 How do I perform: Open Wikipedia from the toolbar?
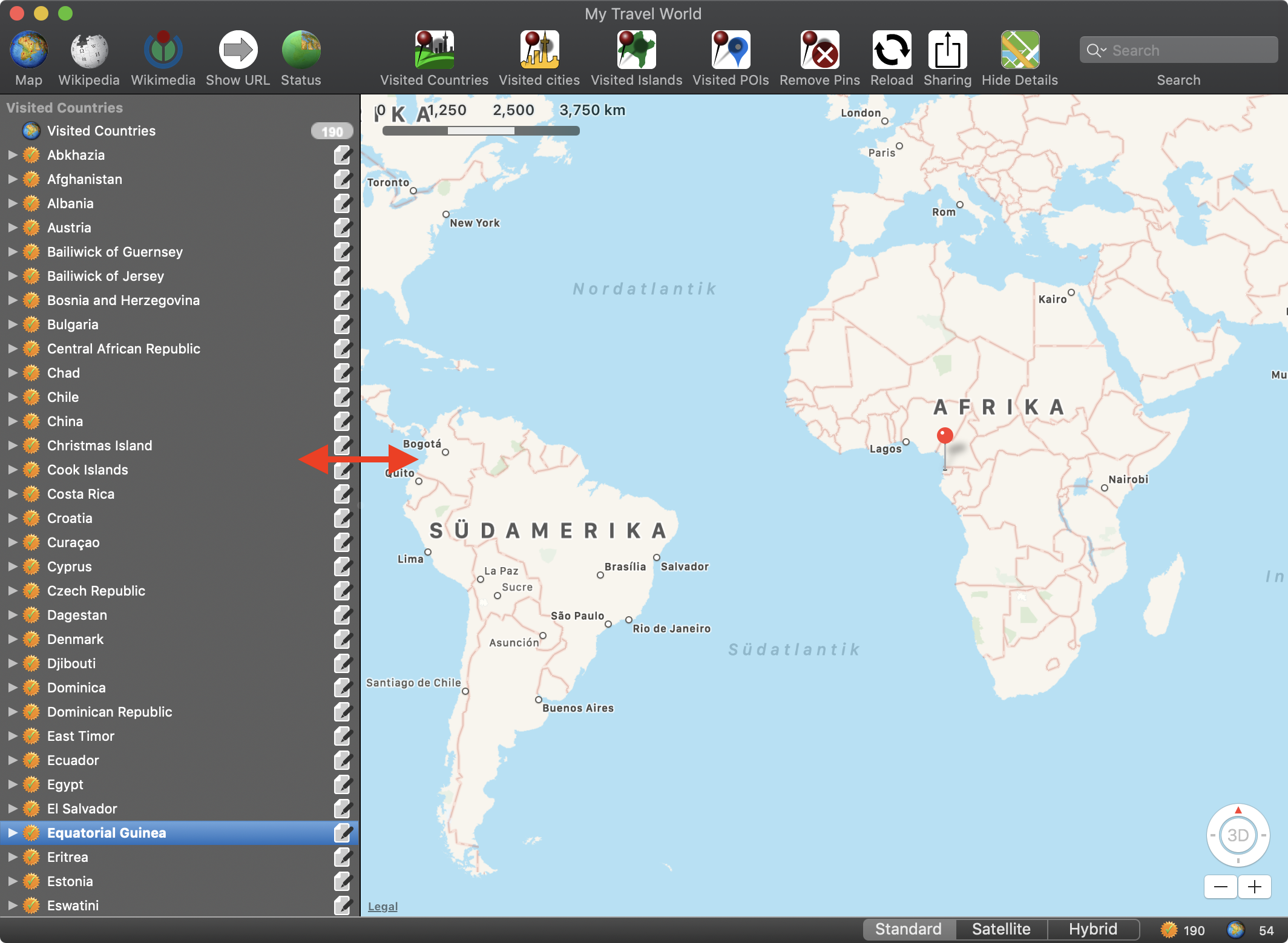click(x=89, y=50)
